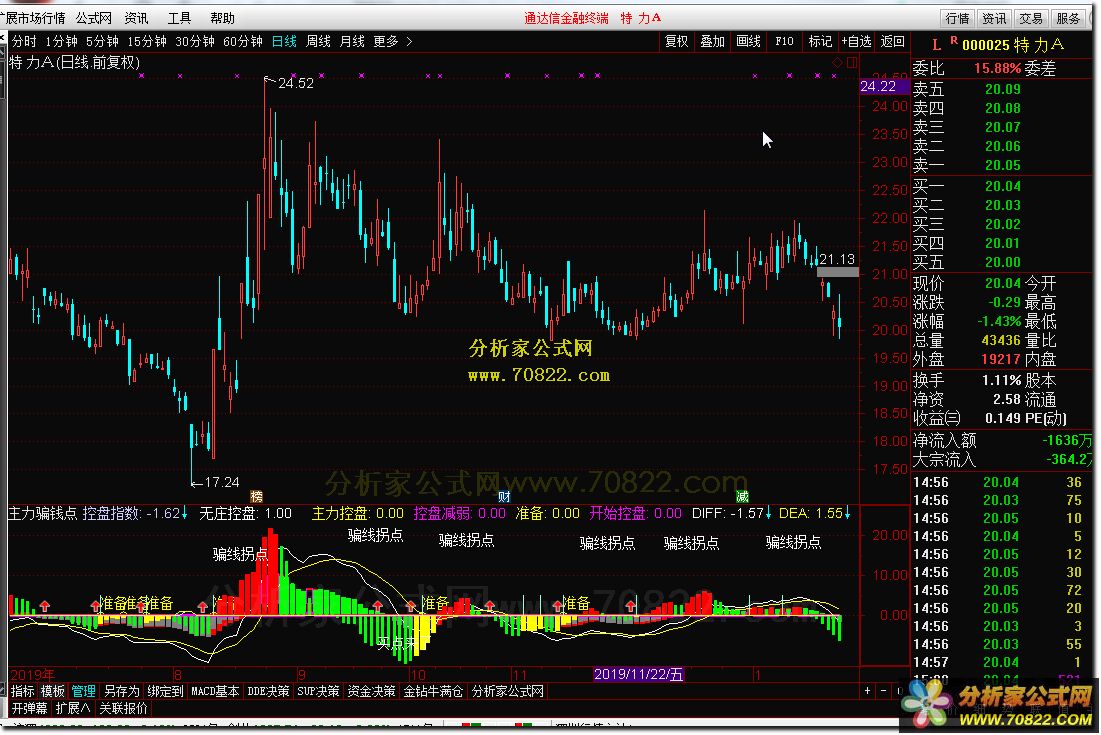
Task: Expand 更多 timeframe options arrow
Action: (x=409, y=41)
